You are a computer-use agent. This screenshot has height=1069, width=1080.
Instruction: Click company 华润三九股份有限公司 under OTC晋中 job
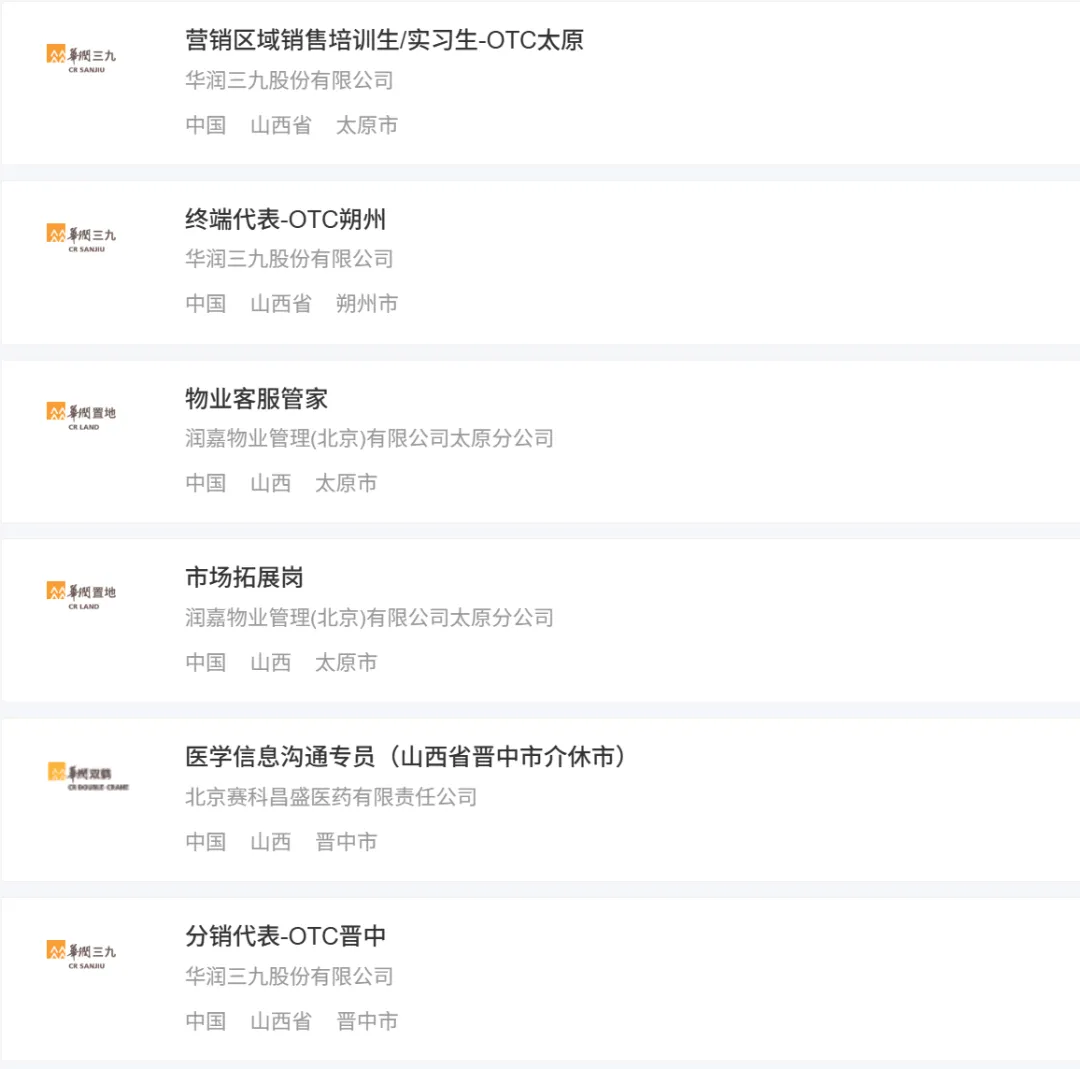289,976
